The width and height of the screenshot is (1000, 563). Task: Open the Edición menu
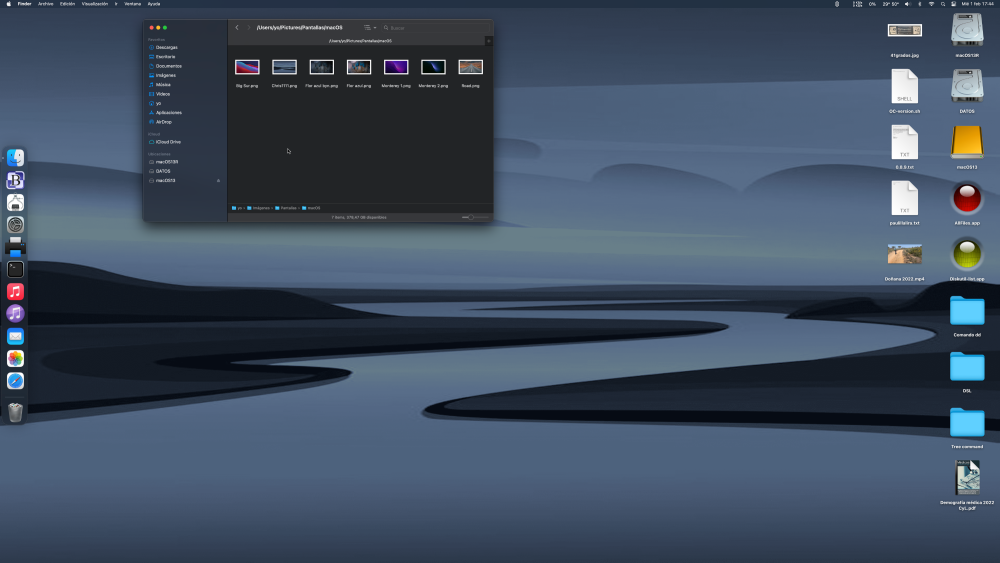click(x=67, y=4)
